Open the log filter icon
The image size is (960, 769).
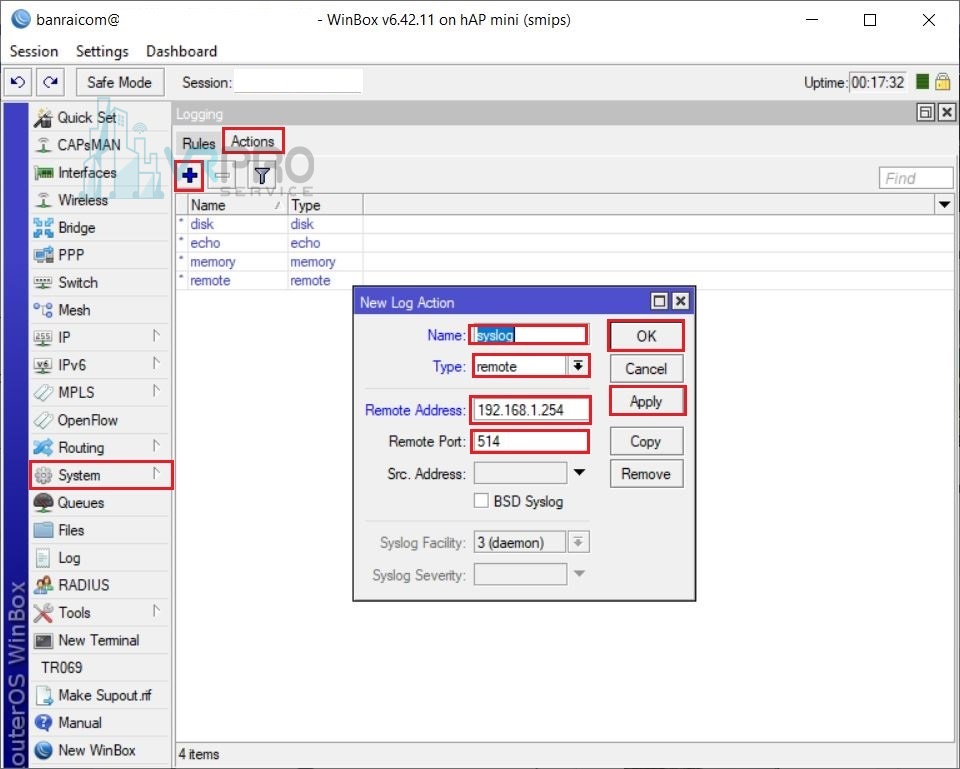pyautogui.click(x=262, y=175)
